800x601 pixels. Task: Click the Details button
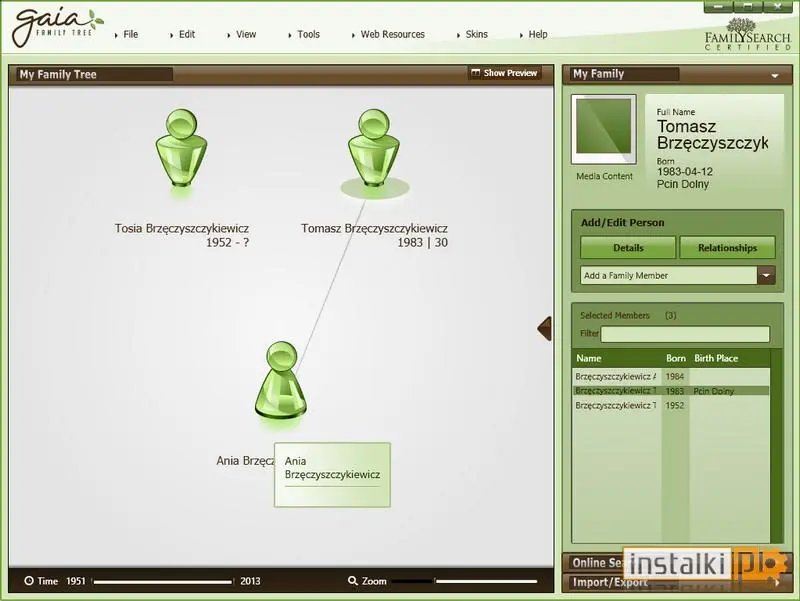(628, 247)
